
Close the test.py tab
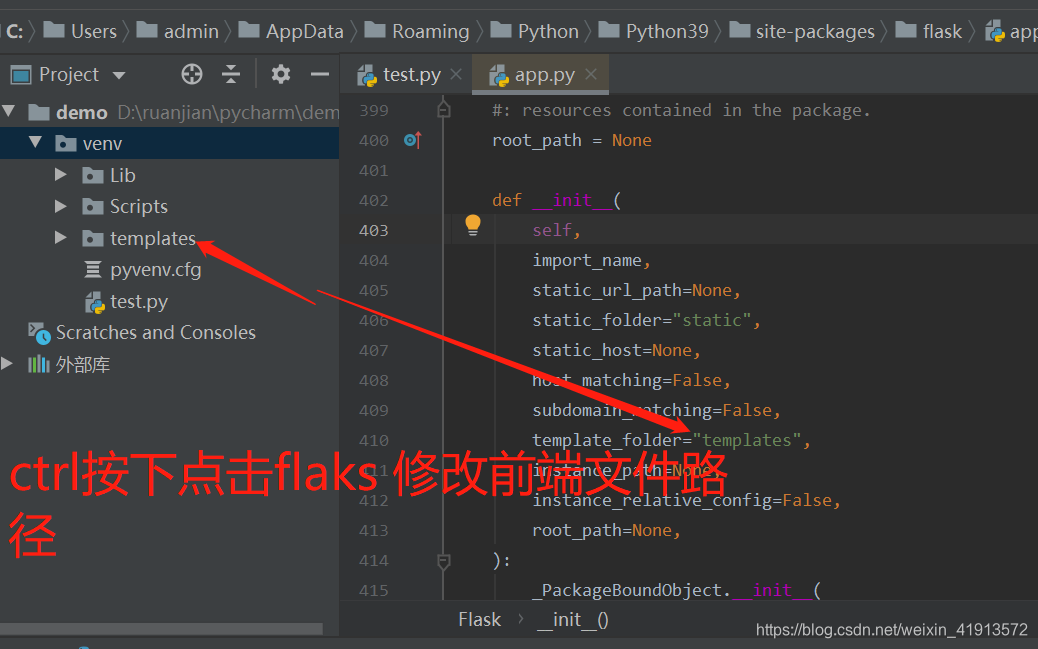(x=456, y=74)
